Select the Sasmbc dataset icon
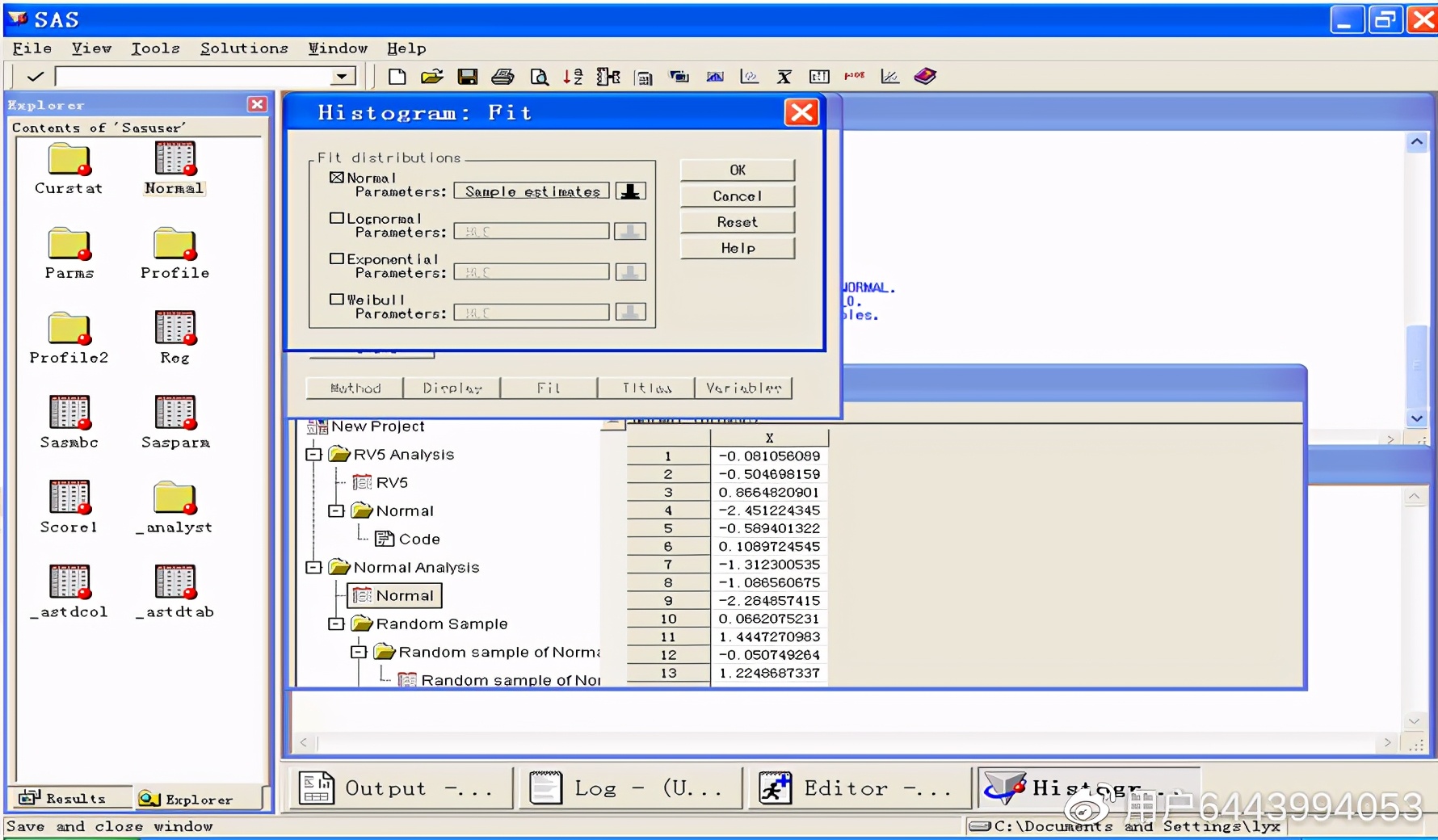 [69, 413]
